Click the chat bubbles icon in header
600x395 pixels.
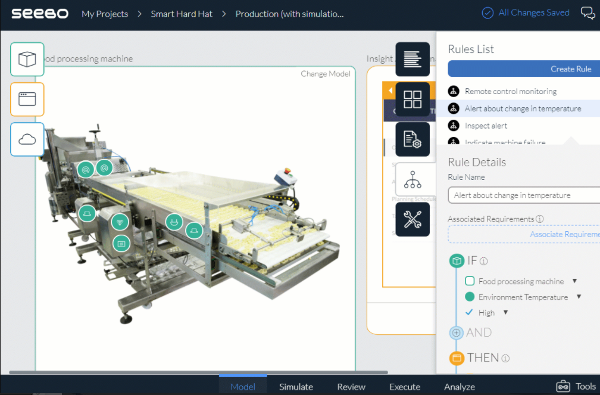(x=588, y=13)
